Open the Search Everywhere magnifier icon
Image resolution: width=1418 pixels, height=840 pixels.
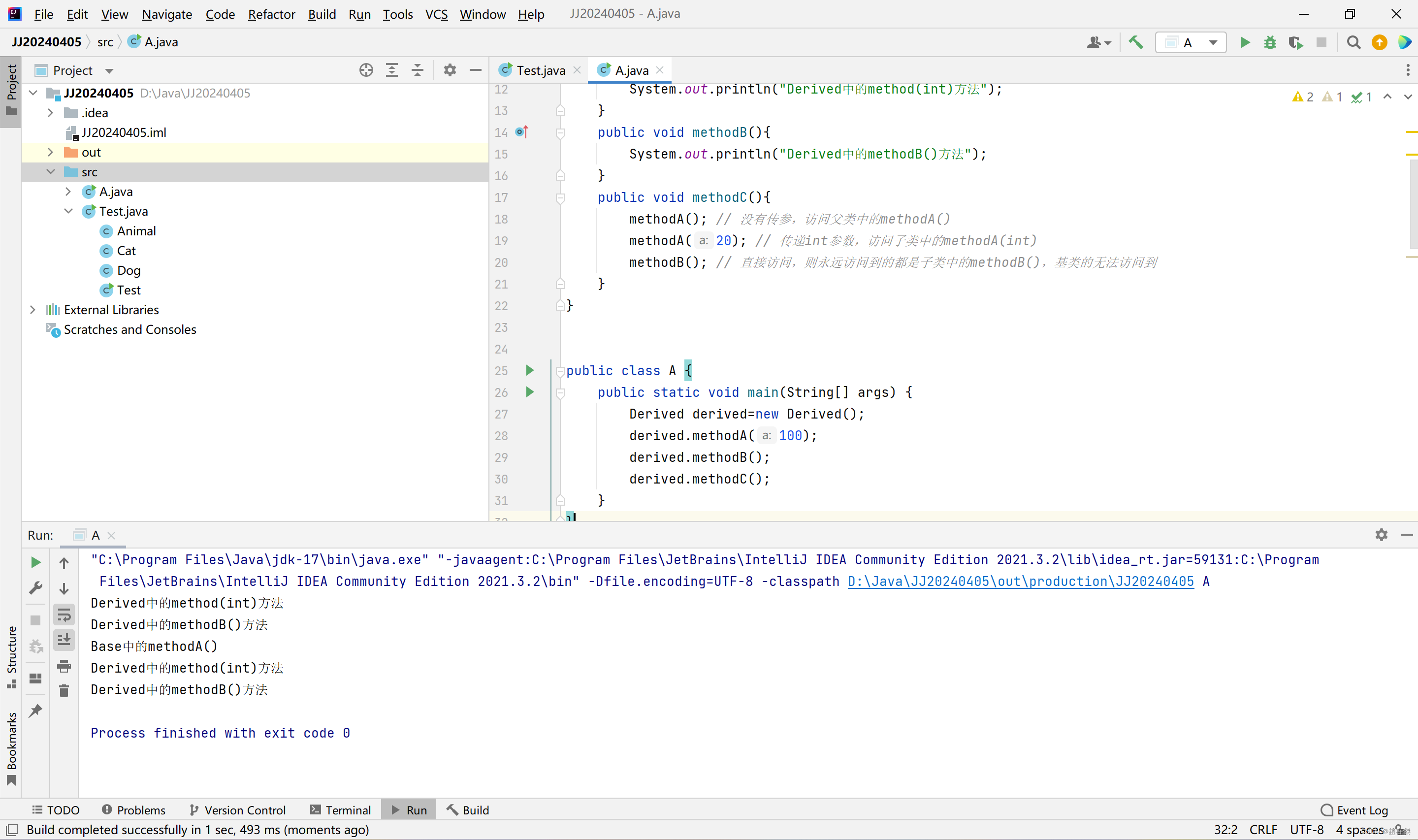point(1354,42)
